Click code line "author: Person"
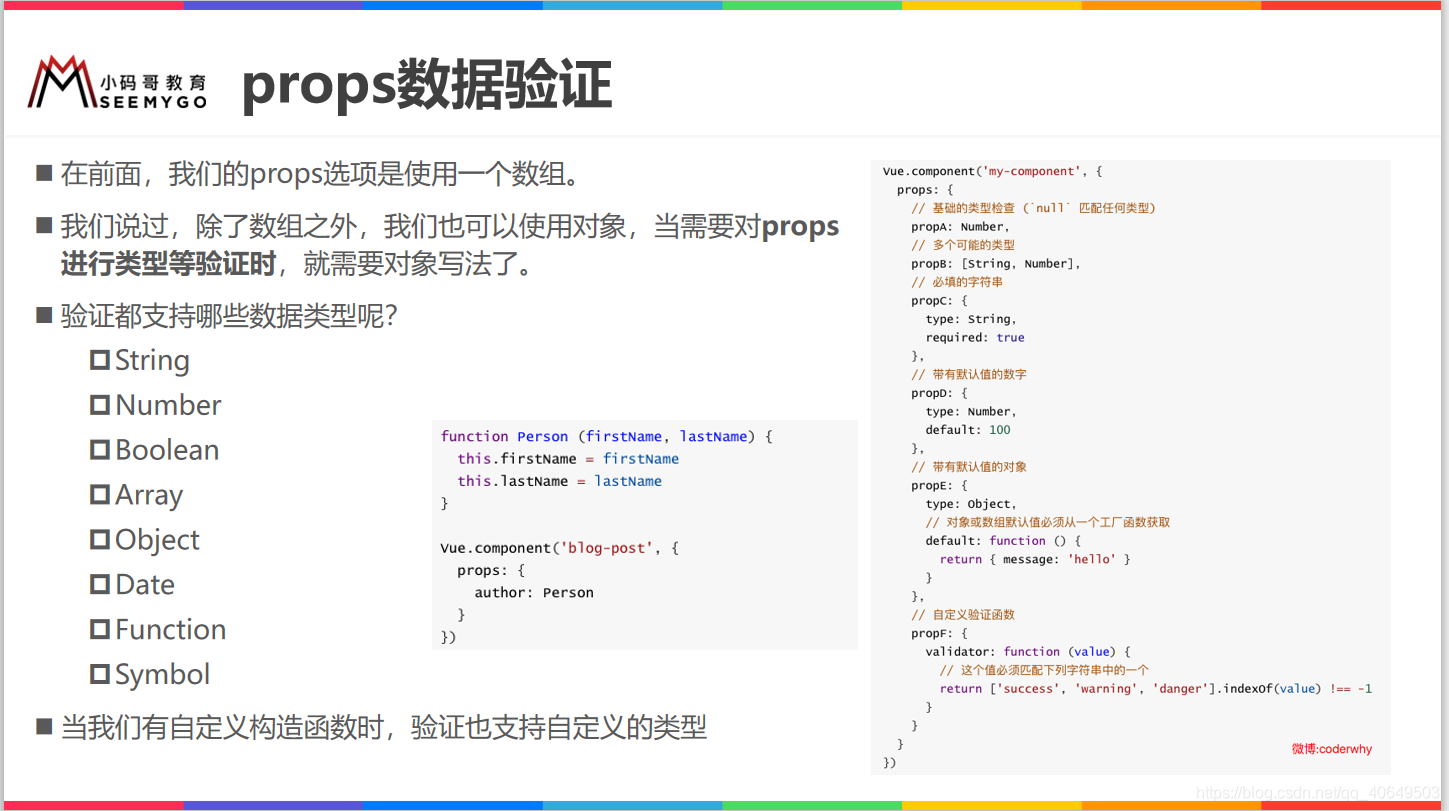1449x811 pixels. [534, 593]
